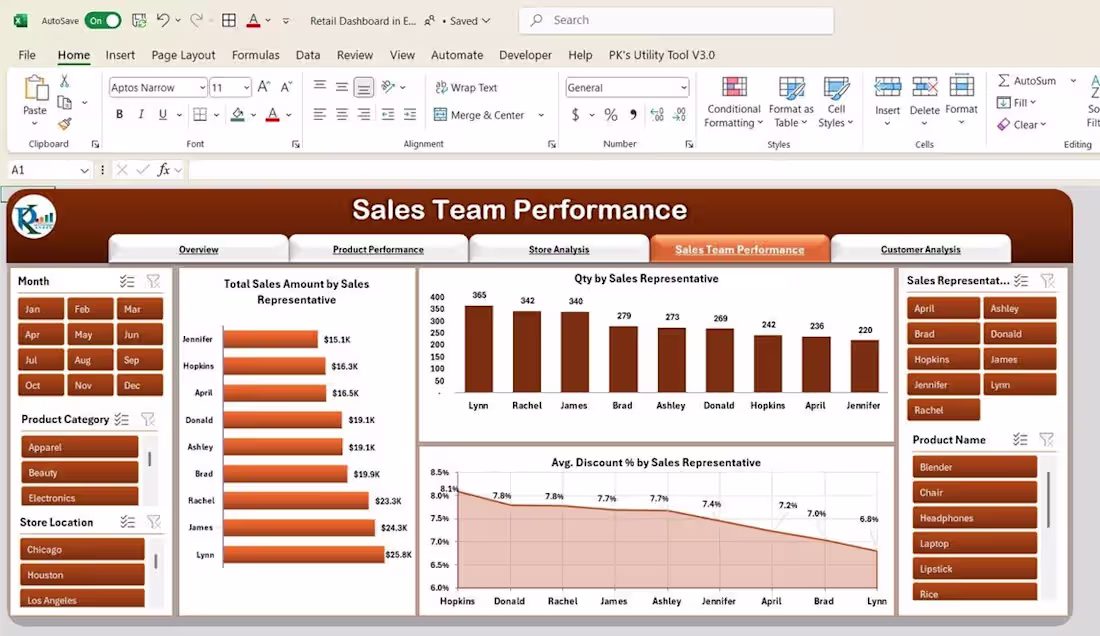
Task: Clear the Store Location slicer filter
Action: [x=154, y=521]
